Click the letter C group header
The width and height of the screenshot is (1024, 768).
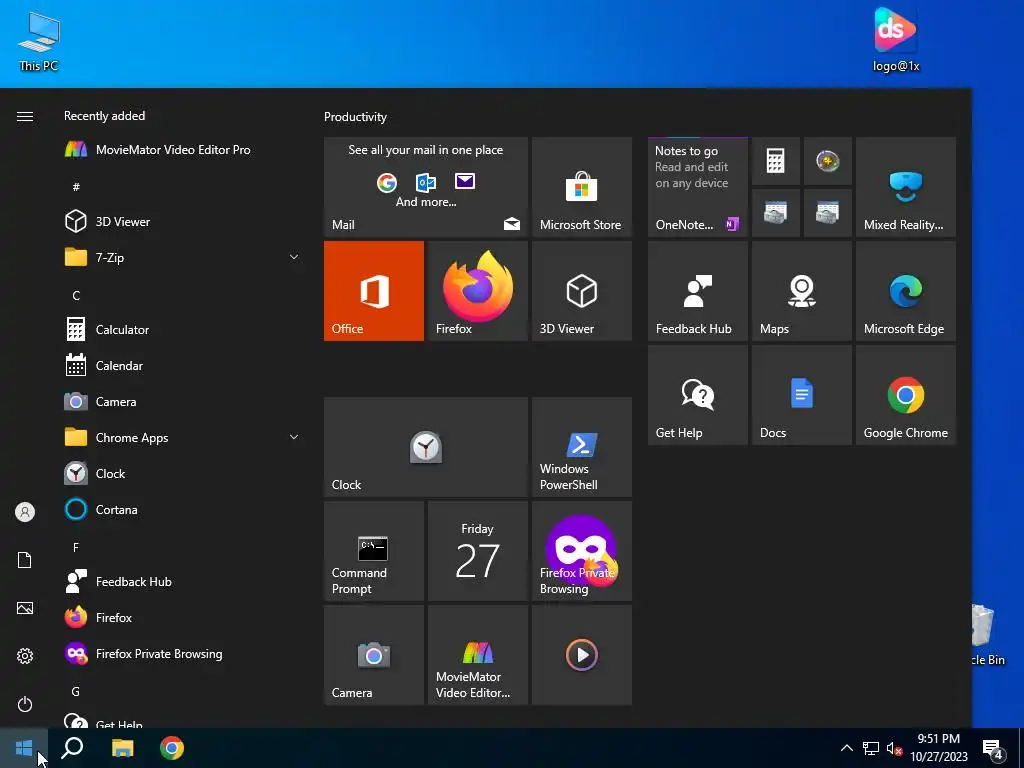tap(76, 295)
